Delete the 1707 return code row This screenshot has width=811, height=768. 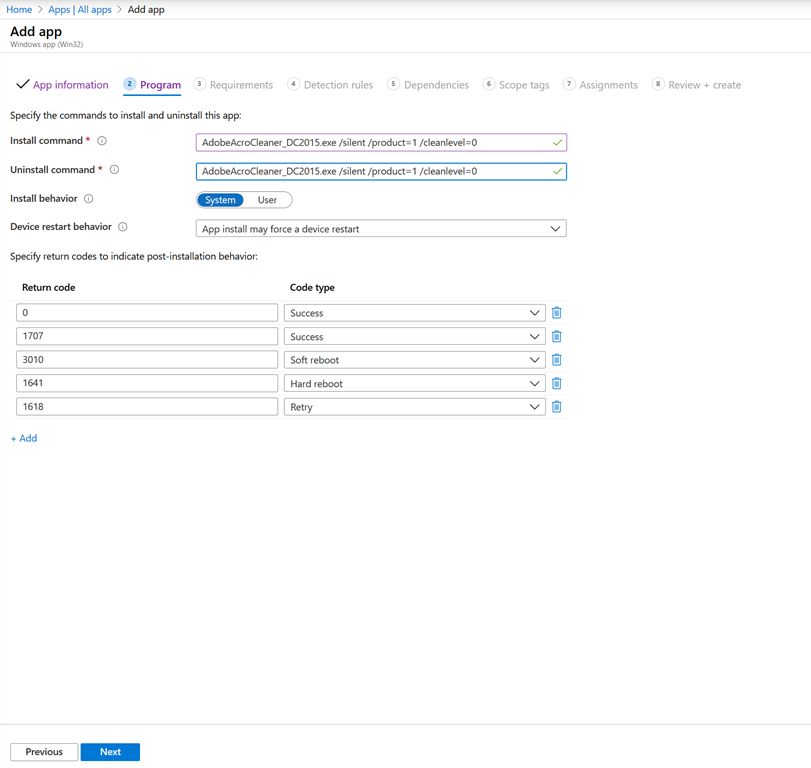[x=557, y=337]
